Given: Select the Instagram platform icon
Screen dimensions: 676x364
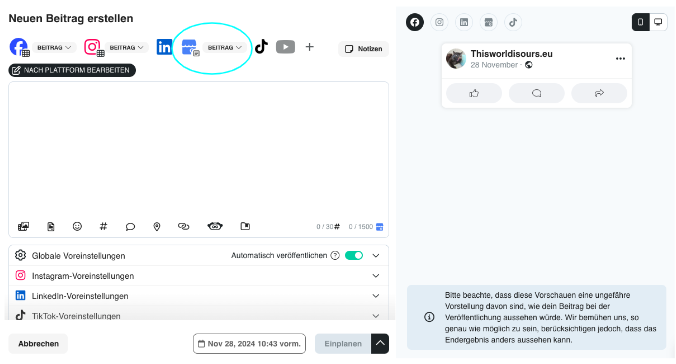Looking at the screenshot, I should pos(94,47).
